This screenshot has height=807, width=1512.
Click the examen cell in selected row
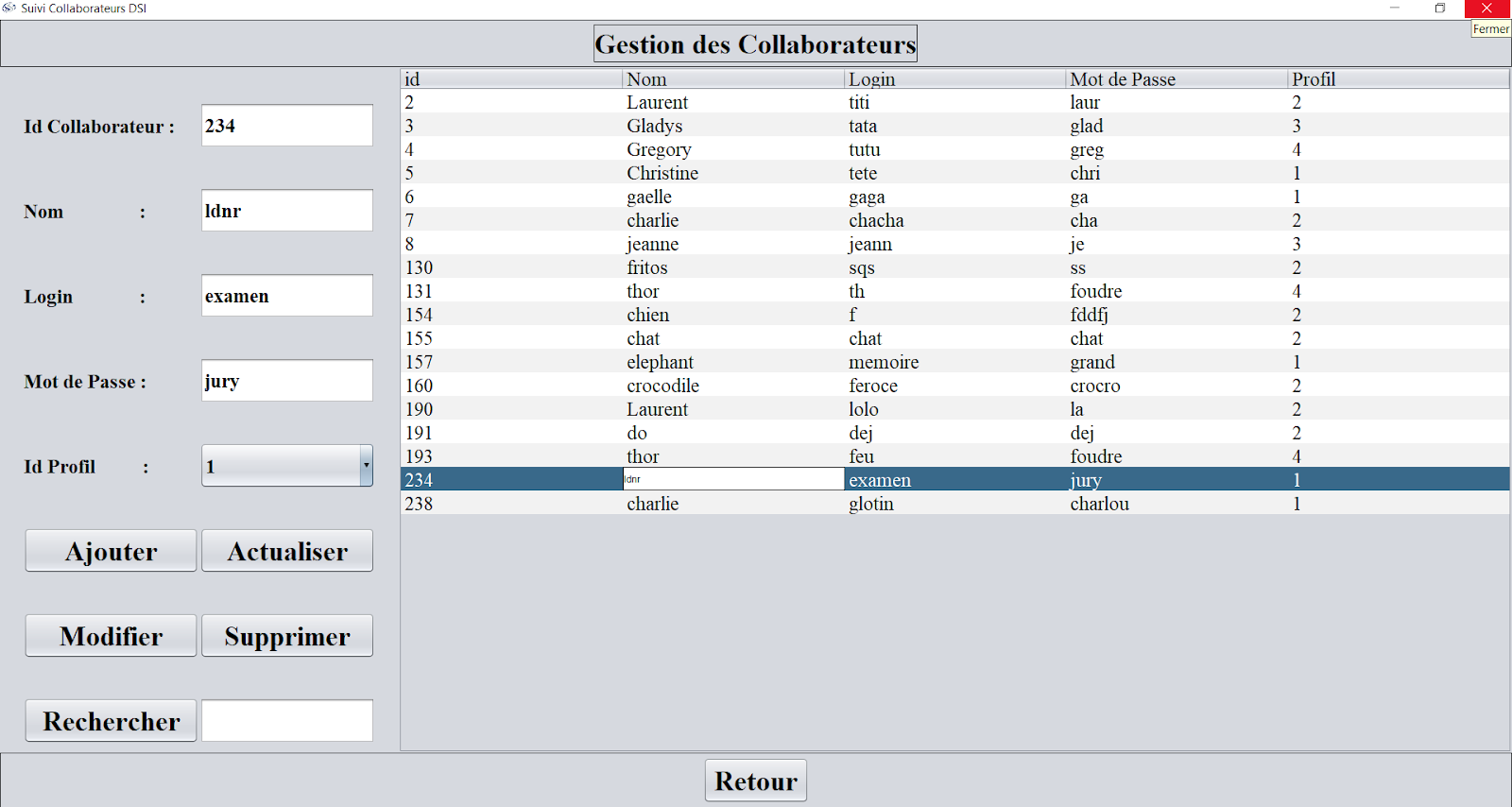tap(955, 480)
